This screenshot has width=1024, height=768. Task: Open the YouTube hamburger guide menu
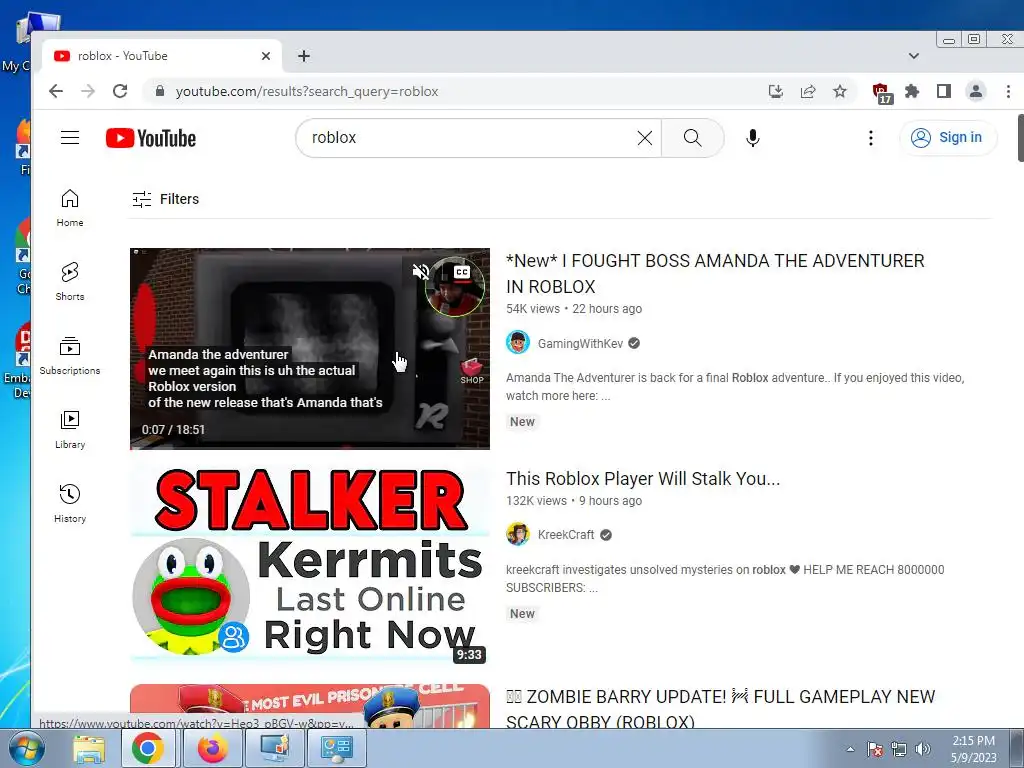coord(70,138)
